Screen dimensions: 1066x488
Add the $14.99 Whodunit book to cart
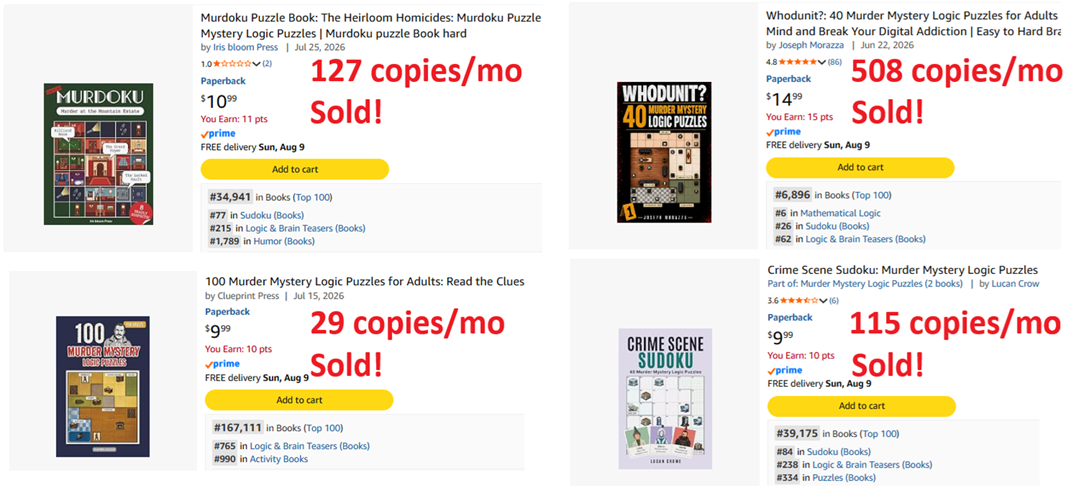[x=860, y=168]
